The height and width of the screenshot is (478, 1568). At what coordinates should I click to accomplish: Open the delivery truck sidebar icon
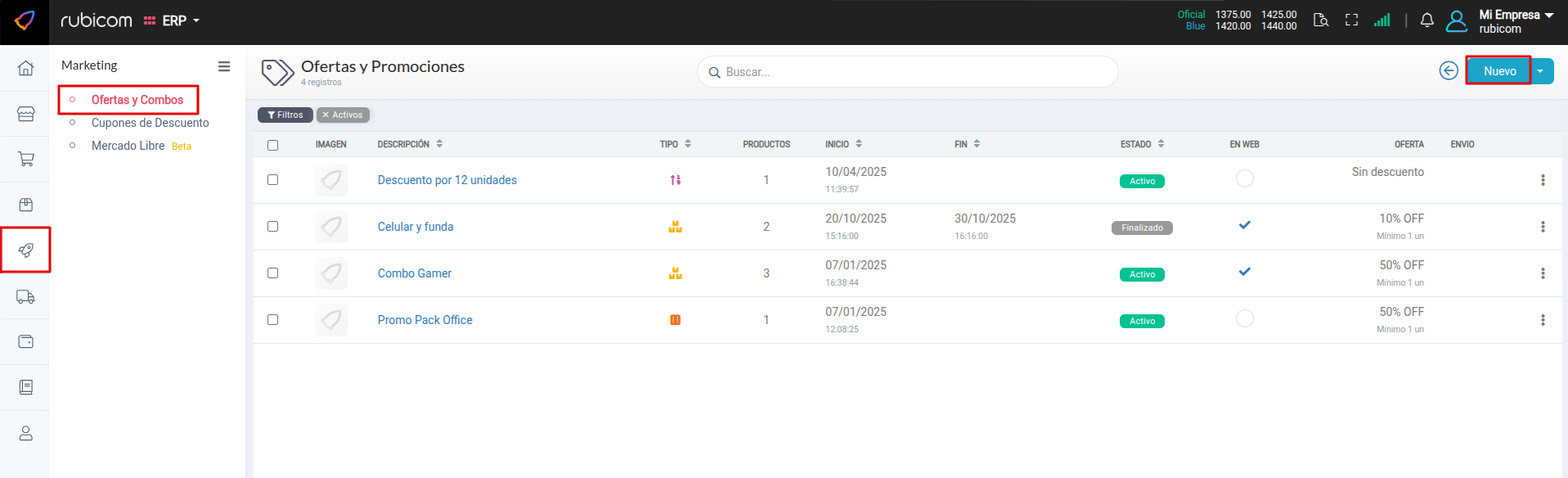click(25, 296)
